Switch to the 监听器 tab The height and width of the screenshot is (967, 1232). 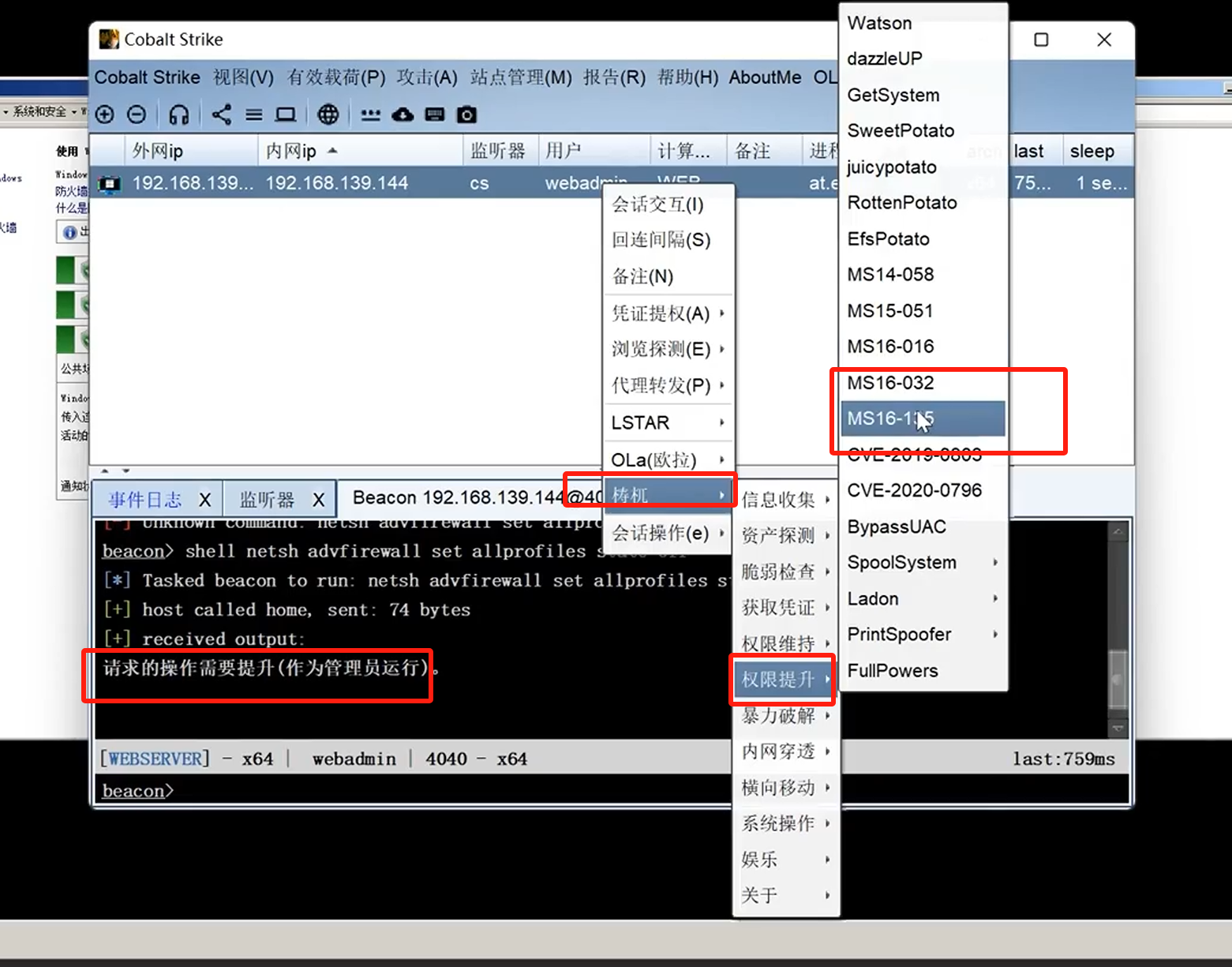(x=267, y=500)
